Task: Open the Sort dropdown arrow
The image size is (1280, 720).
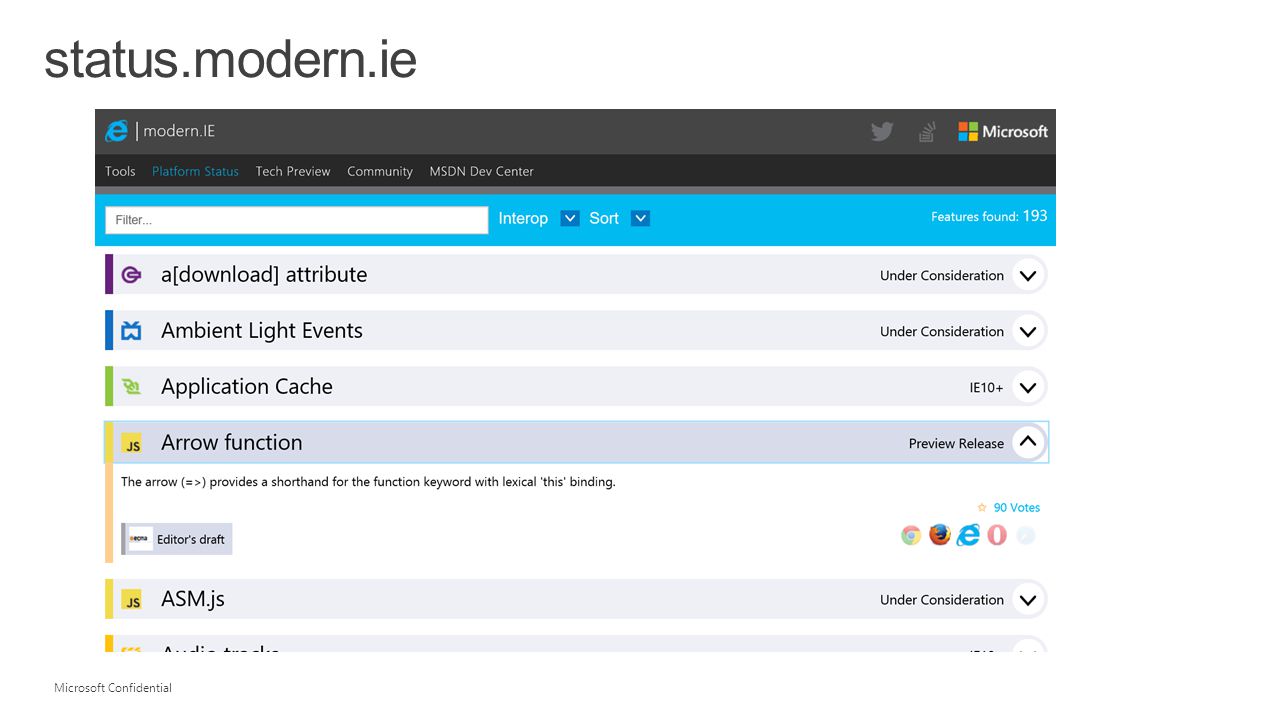Action: (x=641, y=218)
